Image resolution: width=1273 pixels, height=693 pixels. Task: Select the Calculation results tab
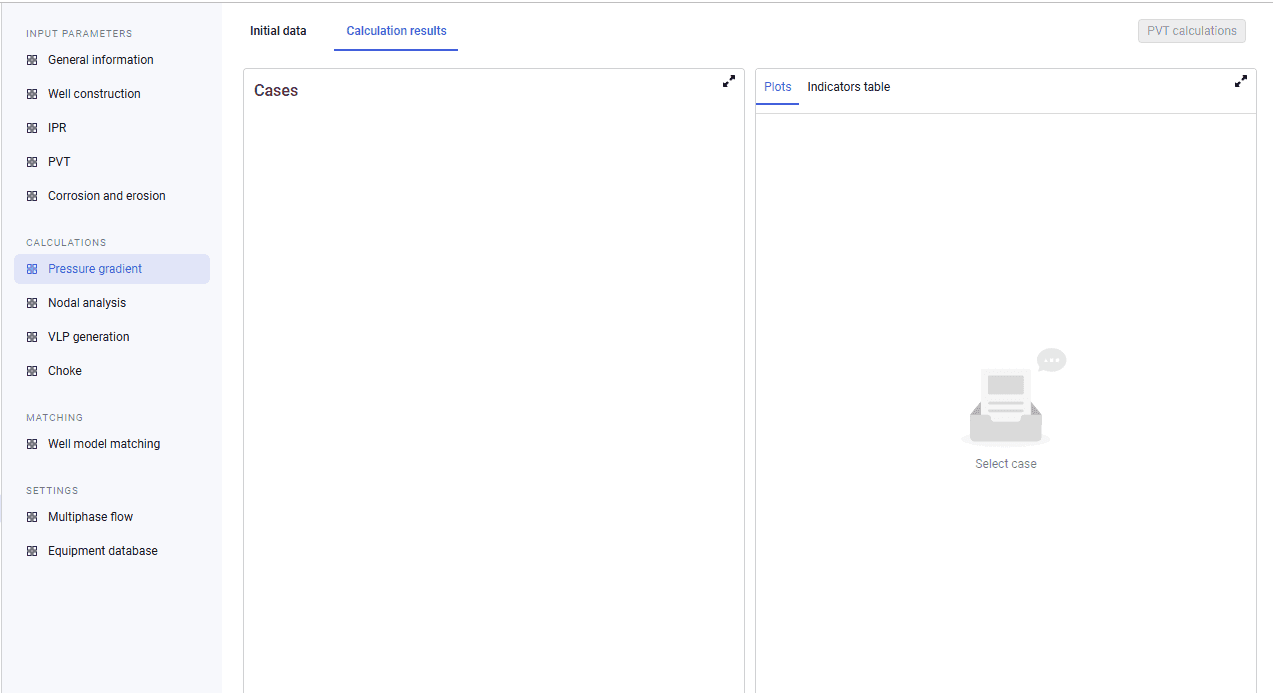point(396,31)
